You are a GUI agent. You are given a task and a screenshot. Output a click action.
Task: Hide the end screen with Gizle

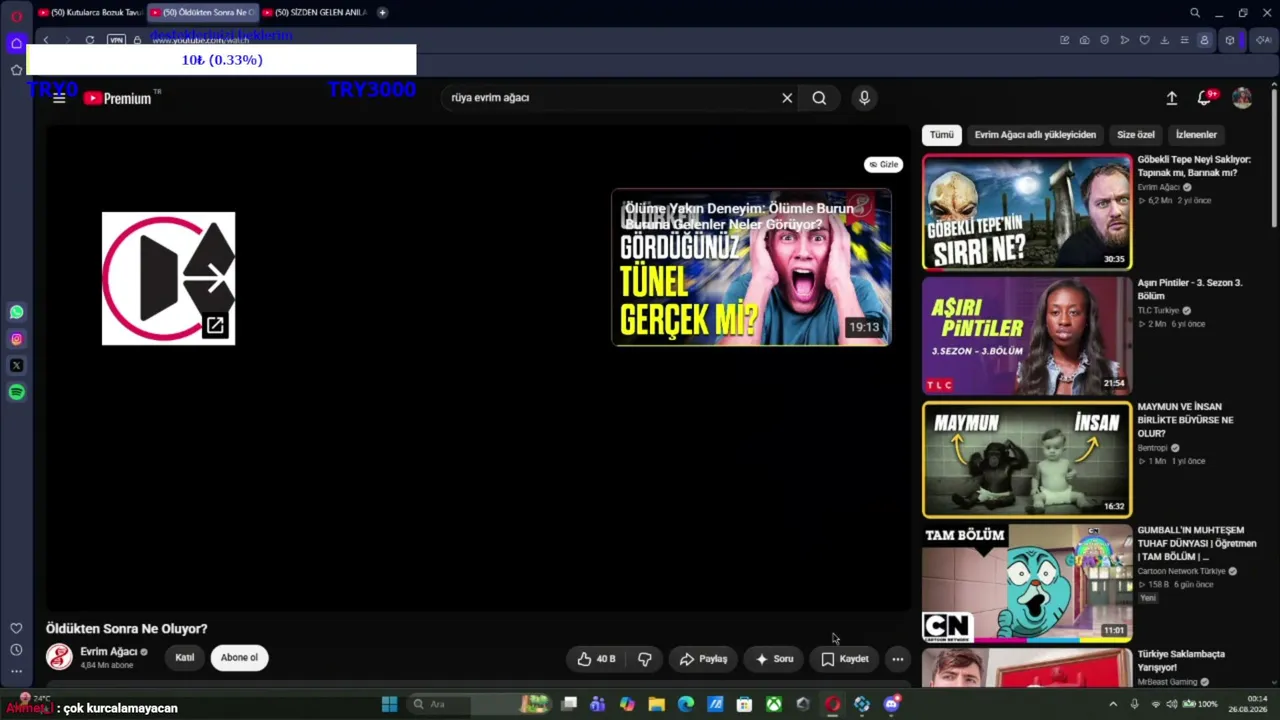point(883,164)
